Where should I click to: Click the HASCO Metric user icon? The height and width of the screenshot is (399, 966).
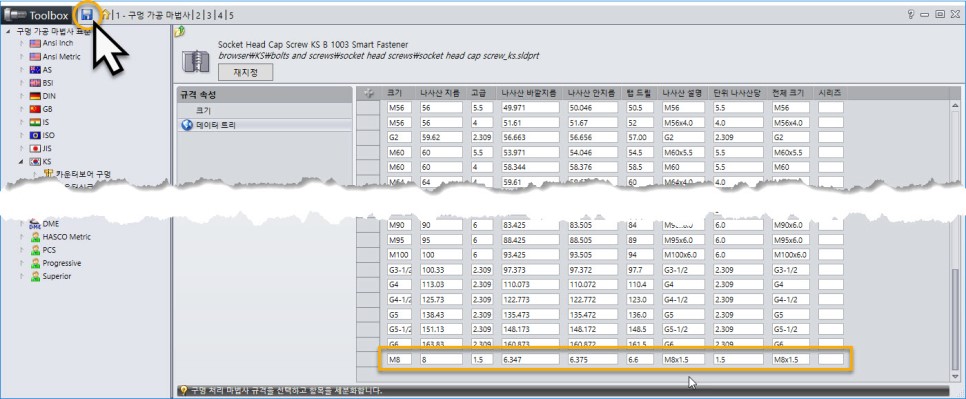[35, 237]
